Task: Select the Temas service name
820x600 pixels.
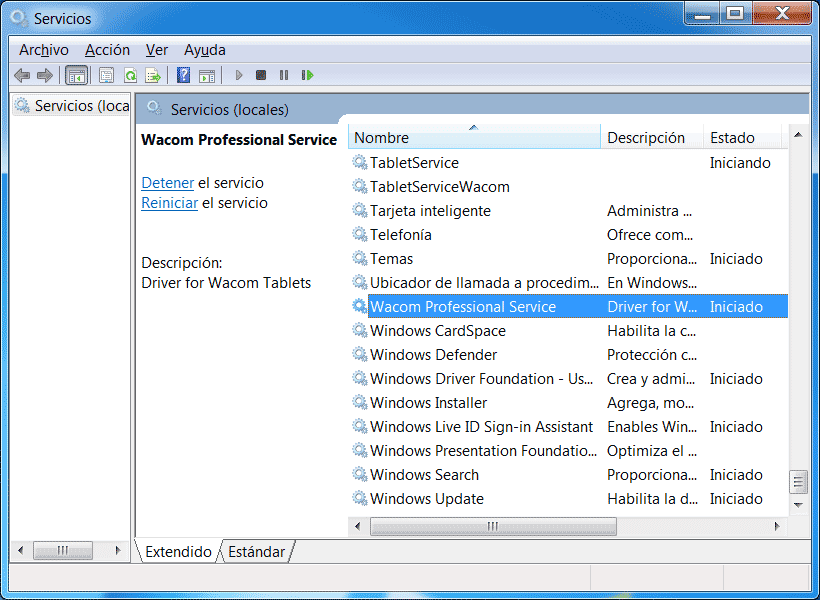Action: tap(392, 259)
